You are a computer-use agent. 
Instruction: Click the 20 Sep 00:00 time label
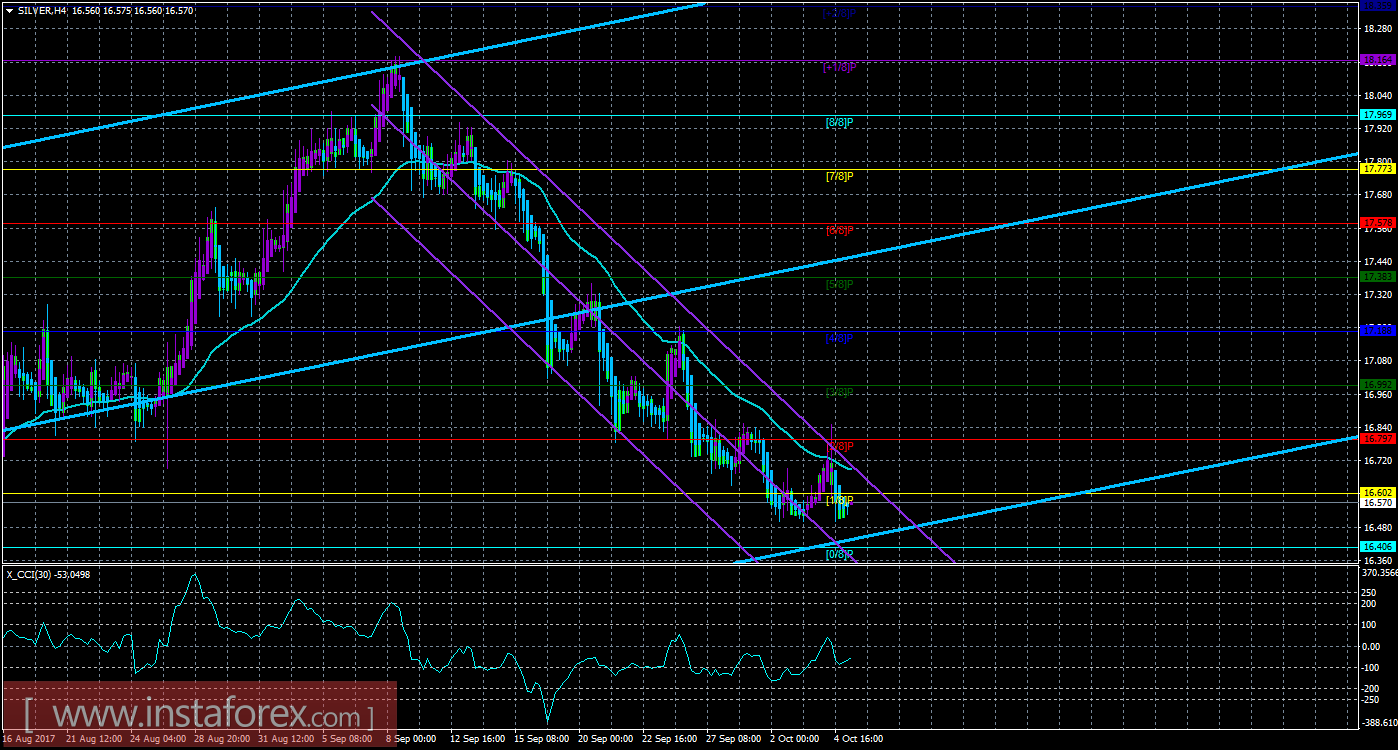tap(604, 739)
